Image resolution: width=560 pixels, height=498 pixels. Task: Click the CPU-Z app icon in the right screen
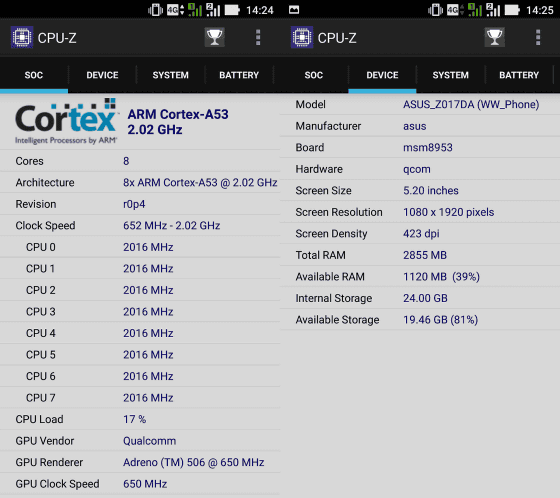point(302,37)
